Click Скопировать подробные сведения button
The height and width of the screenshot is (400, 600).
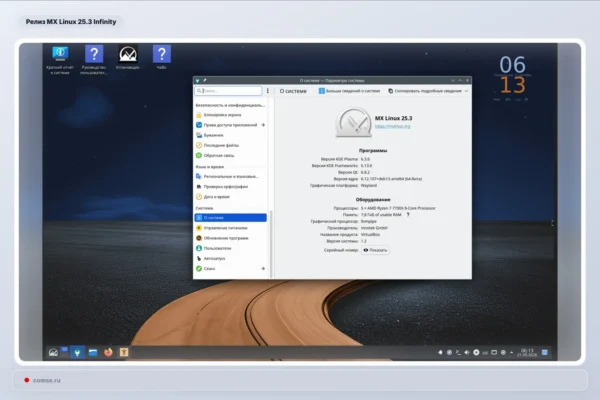click(425, 91)
